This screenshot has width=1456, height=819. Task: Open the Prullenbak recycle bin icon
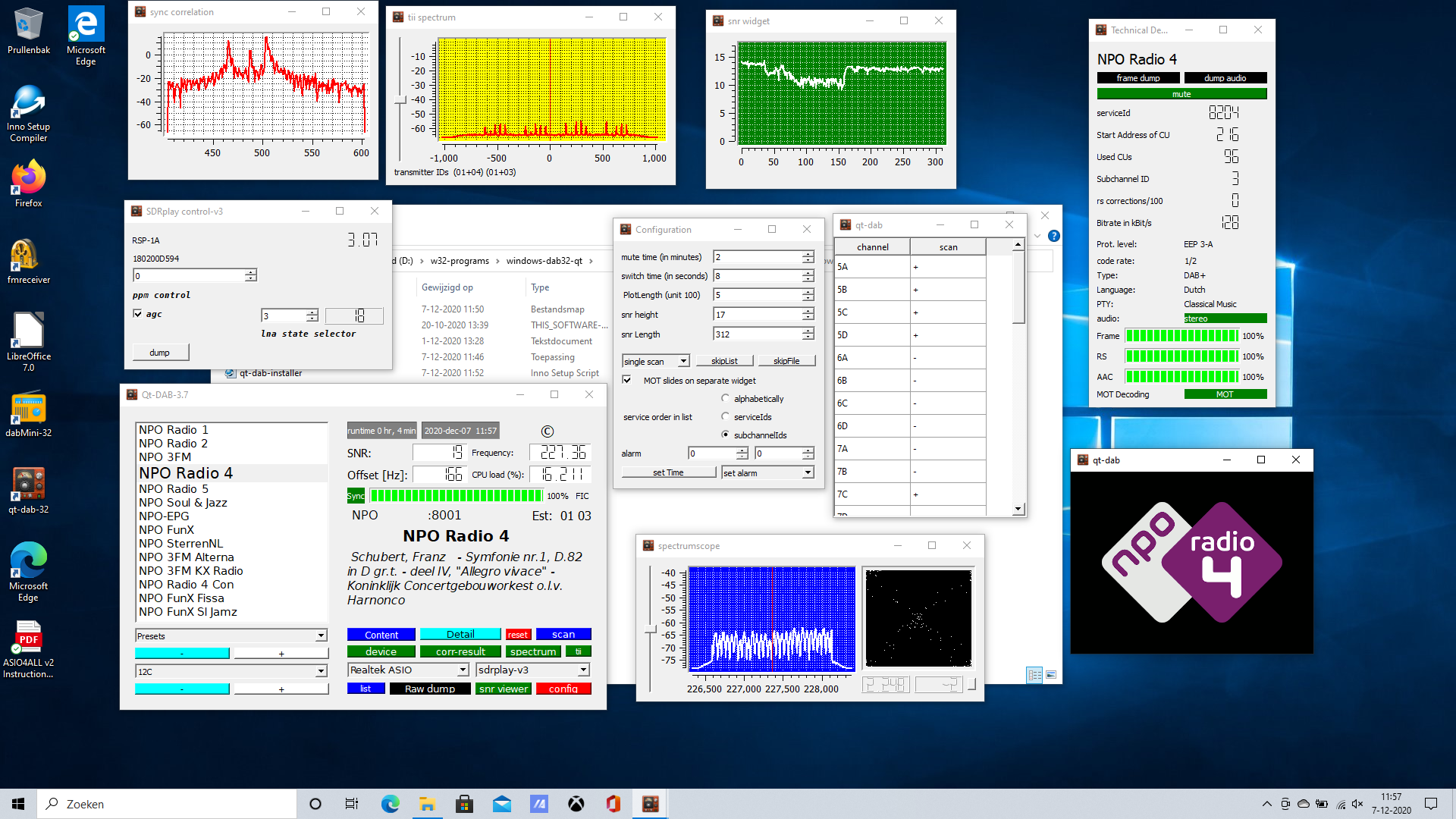click(x=29, y=30)
